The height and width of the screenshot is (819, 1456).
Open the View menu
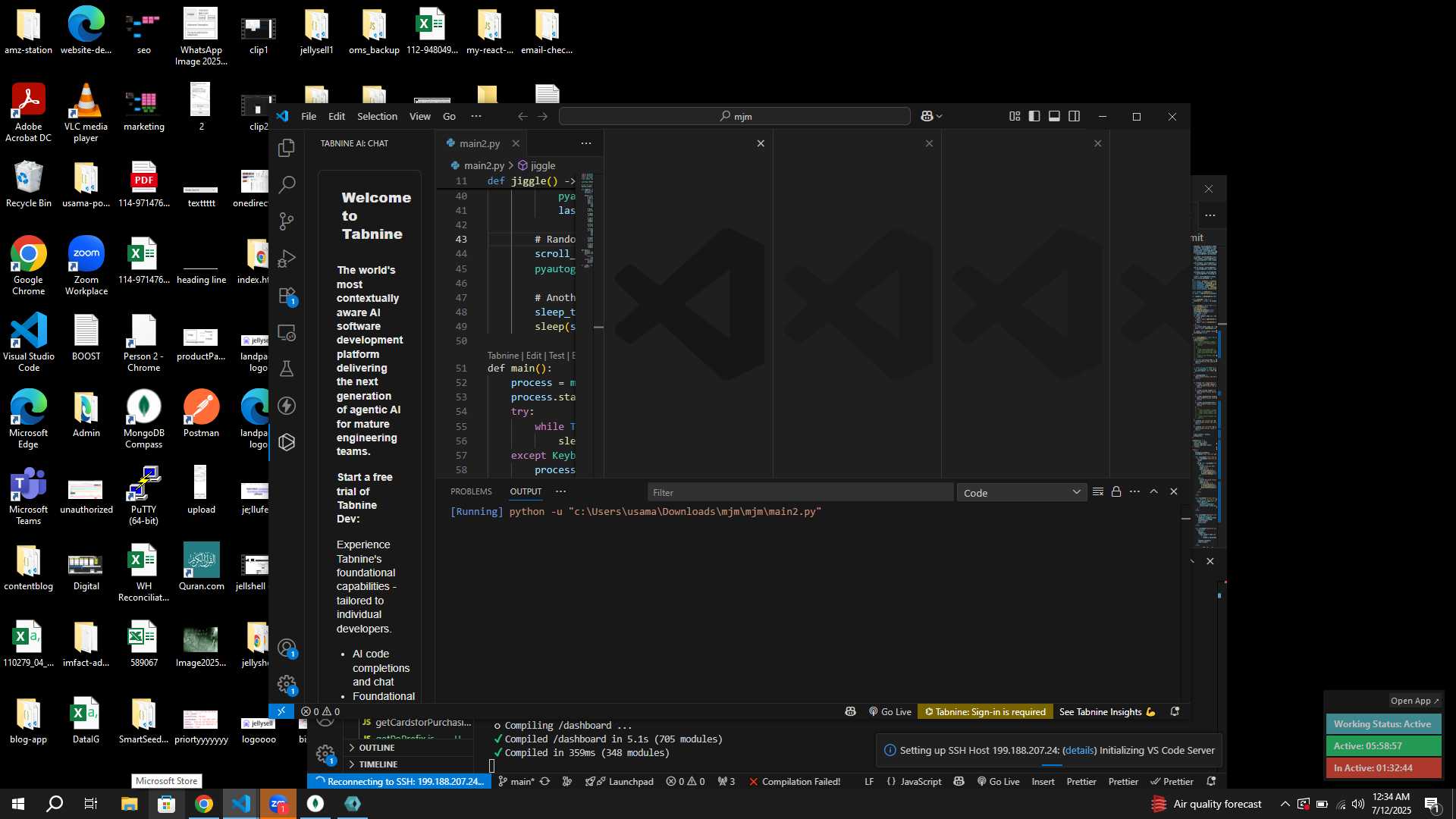(420, 116)
